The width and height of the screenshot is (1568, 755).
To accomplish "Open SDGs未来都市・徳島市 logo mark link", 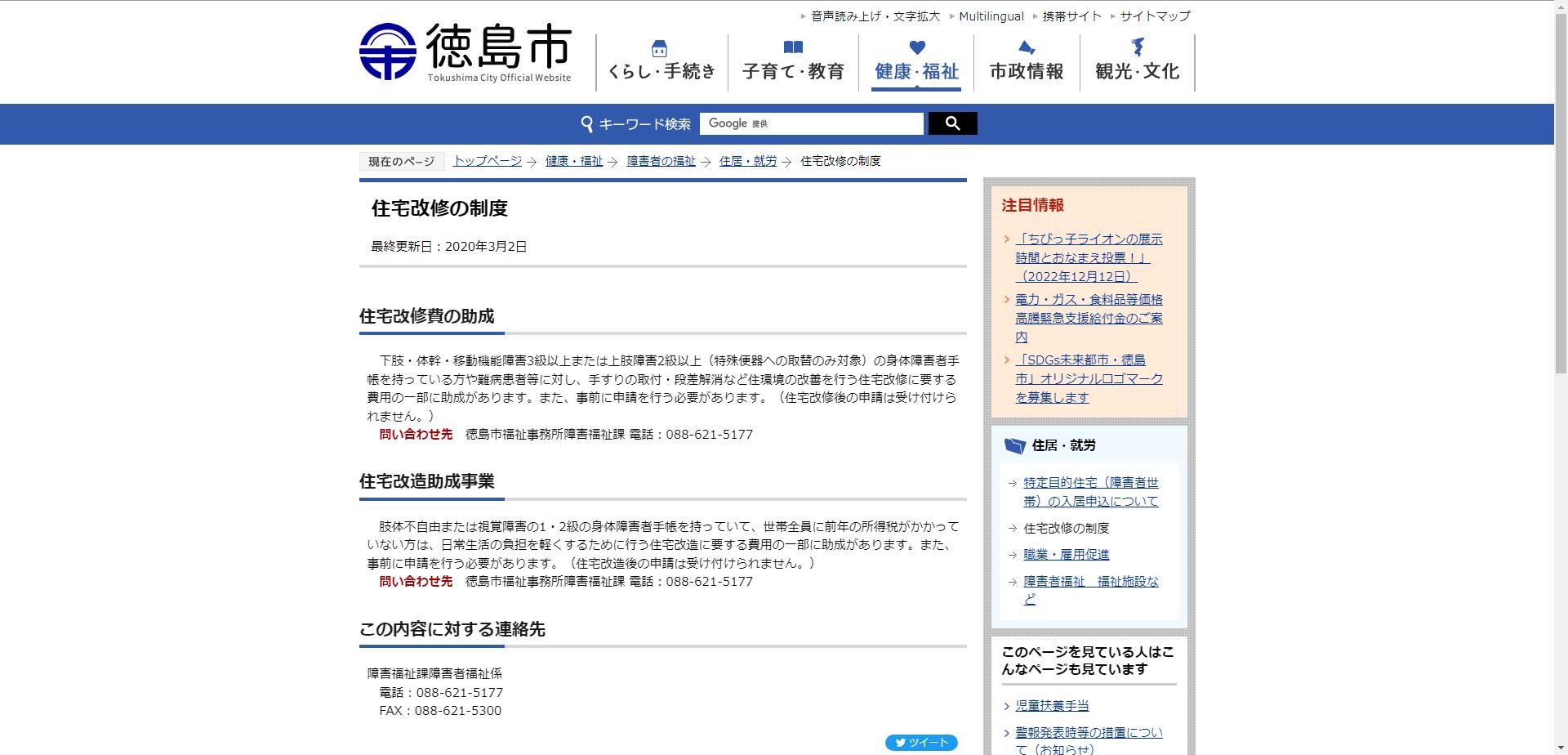I will click(1089, 378).
